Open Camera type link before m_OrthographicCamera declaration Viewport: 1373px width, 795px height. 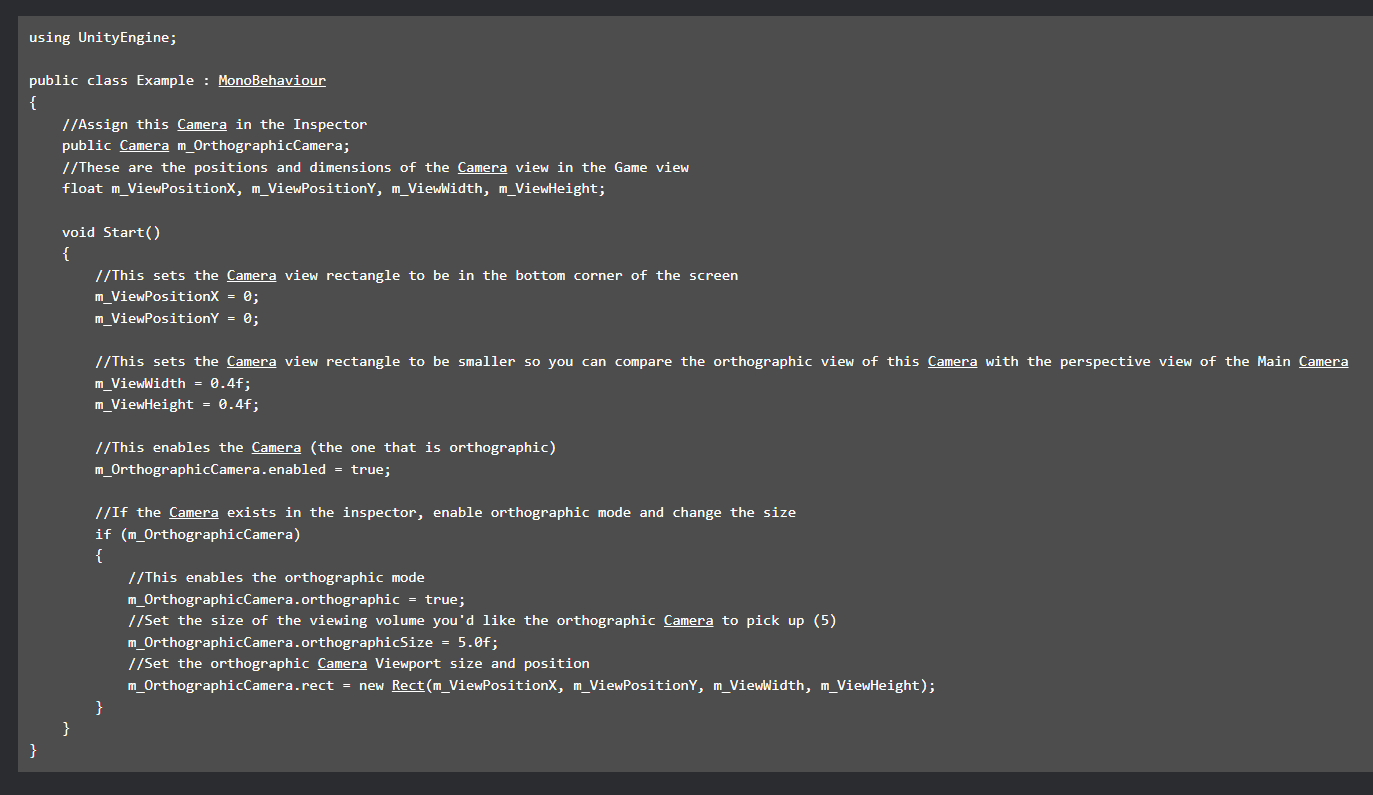144,145
